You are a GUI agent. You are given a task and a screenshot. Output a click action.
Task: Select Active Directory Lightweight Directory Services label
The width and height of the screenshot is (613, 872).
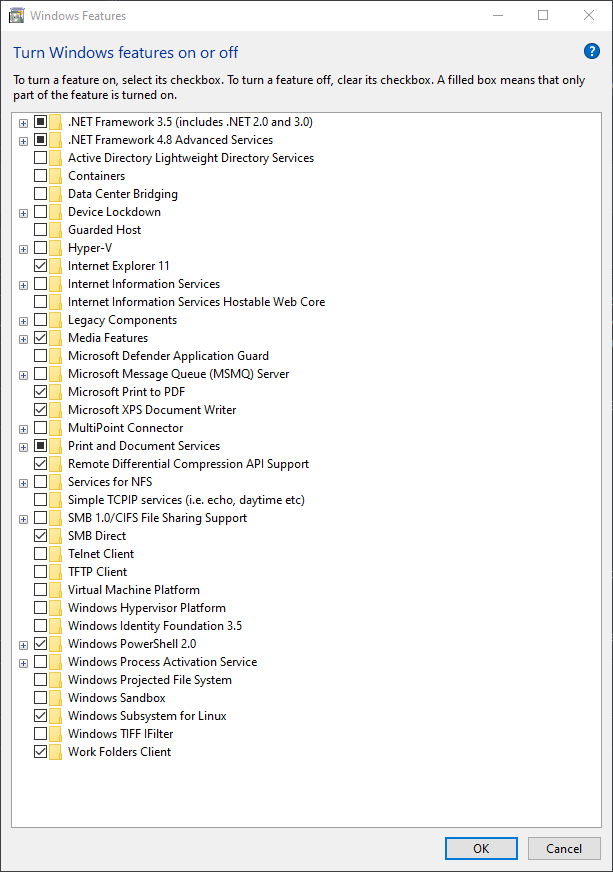tap(191, 158)
